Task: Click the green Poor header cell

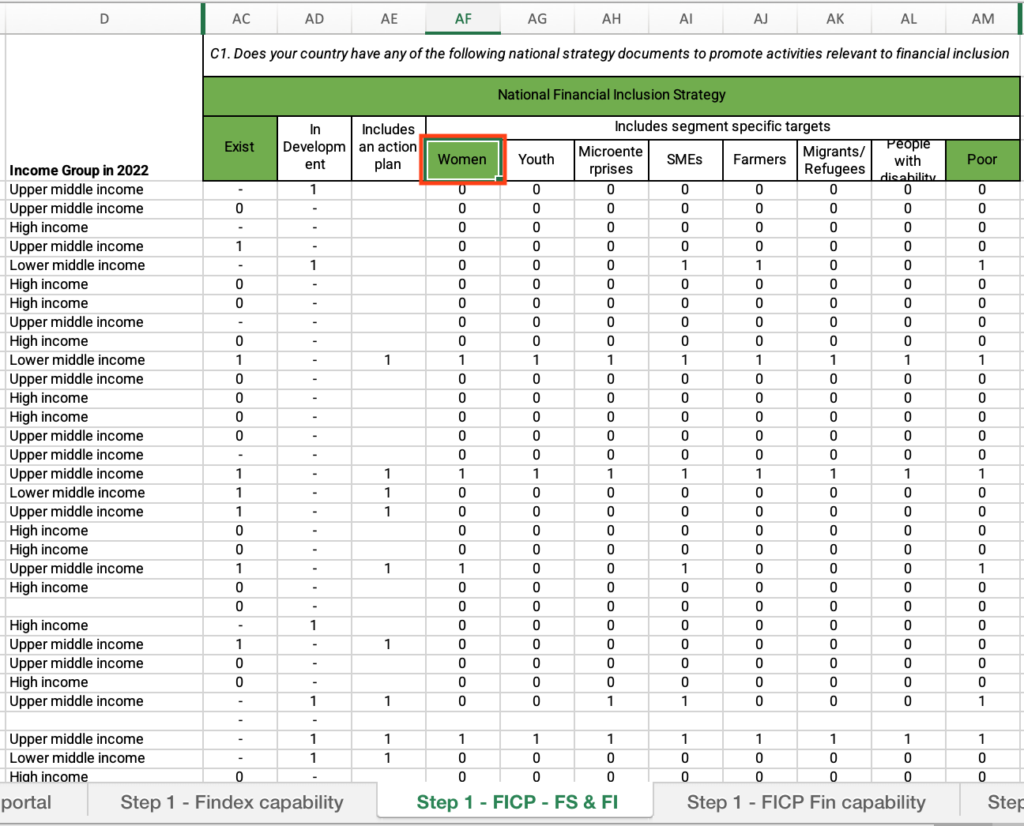Action: pyautogui.click(x=982, y=160)
